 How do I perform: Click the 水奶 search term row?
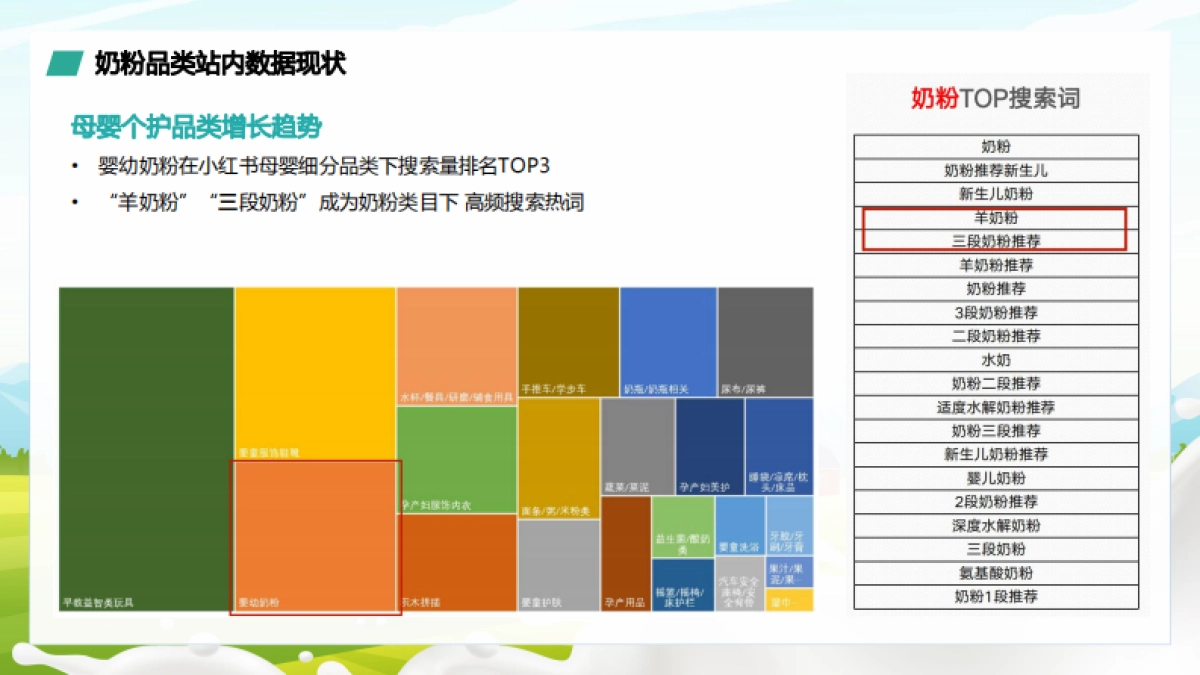pos(995,360)
